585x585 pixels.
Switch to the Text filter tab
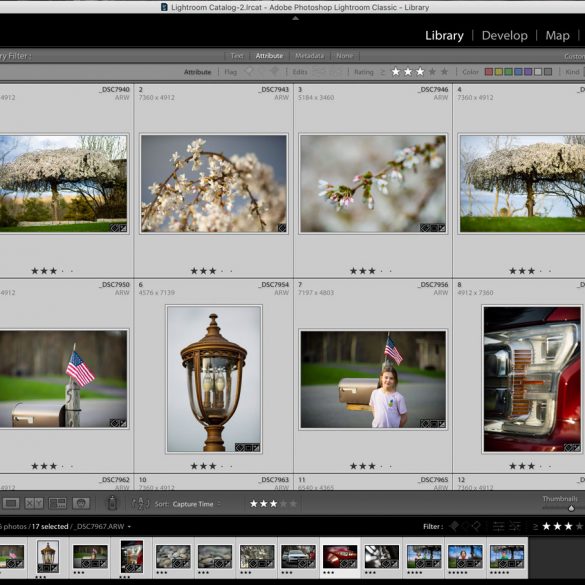pos(237,56)
